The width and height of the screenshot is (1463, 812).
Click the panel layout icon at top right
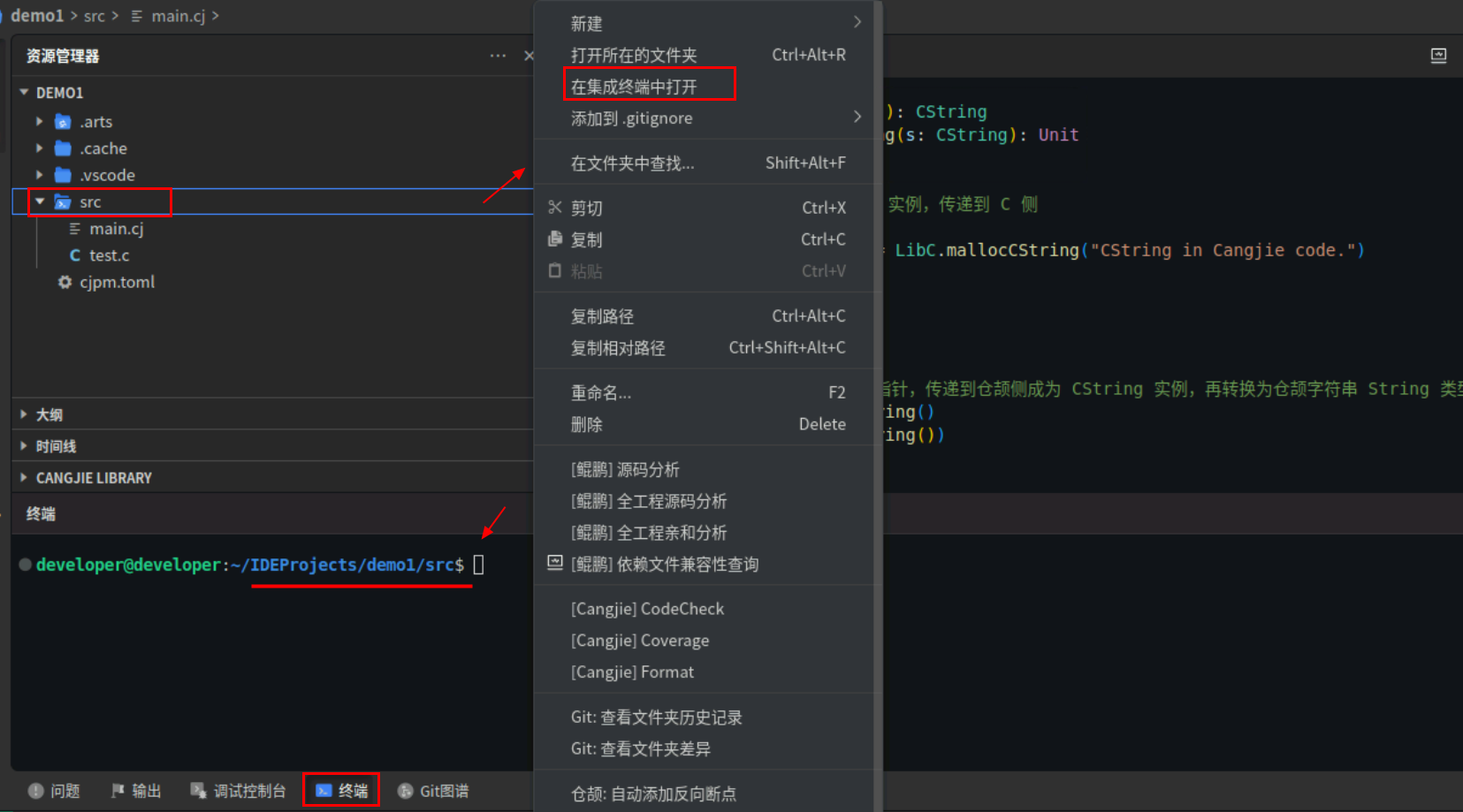pos(1438,56)
